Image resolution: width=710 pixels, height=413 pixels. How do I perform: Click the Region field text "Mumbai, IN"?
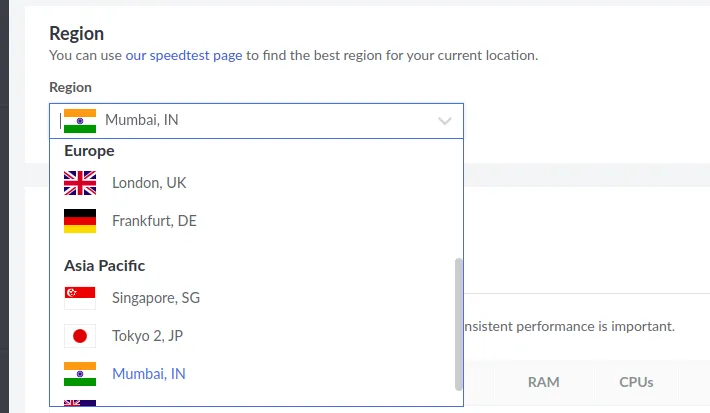[142, 121]
